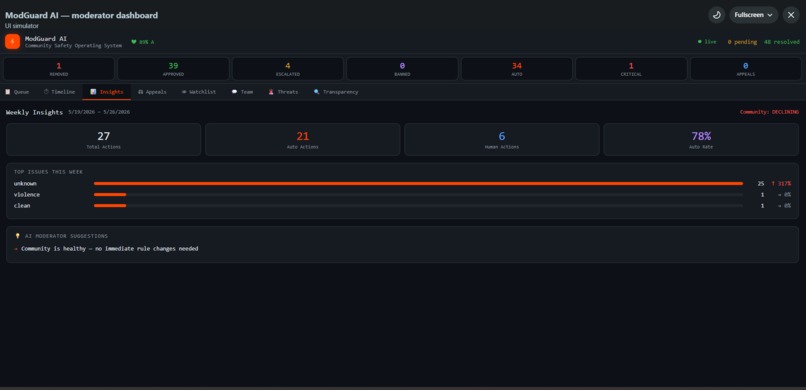This screenshot has width=806, height=390.
Task: Select the Auto Actions card showing 21
Action: 303,139
